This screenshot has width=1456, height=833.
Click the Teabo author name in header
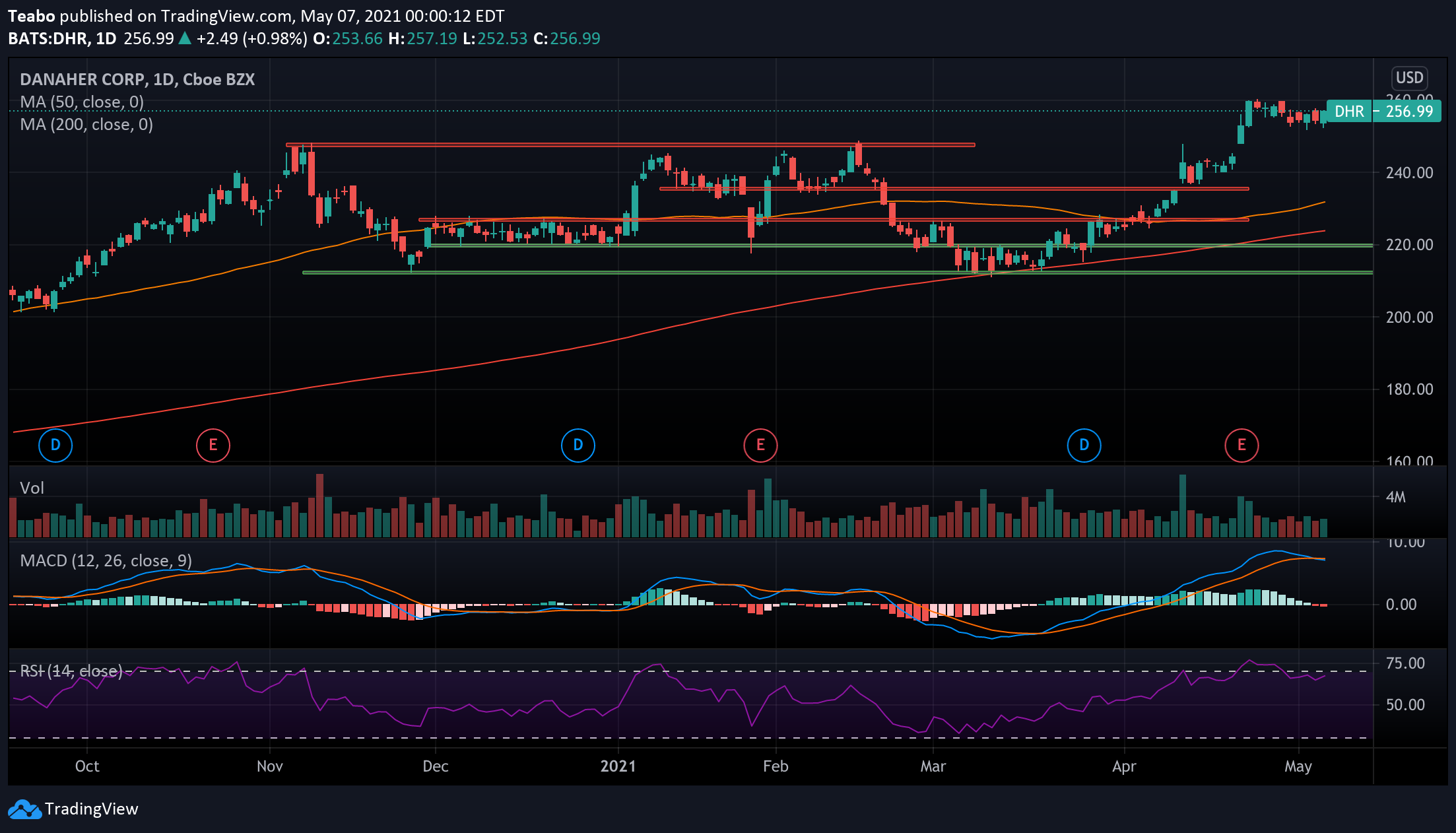point(32,17)
